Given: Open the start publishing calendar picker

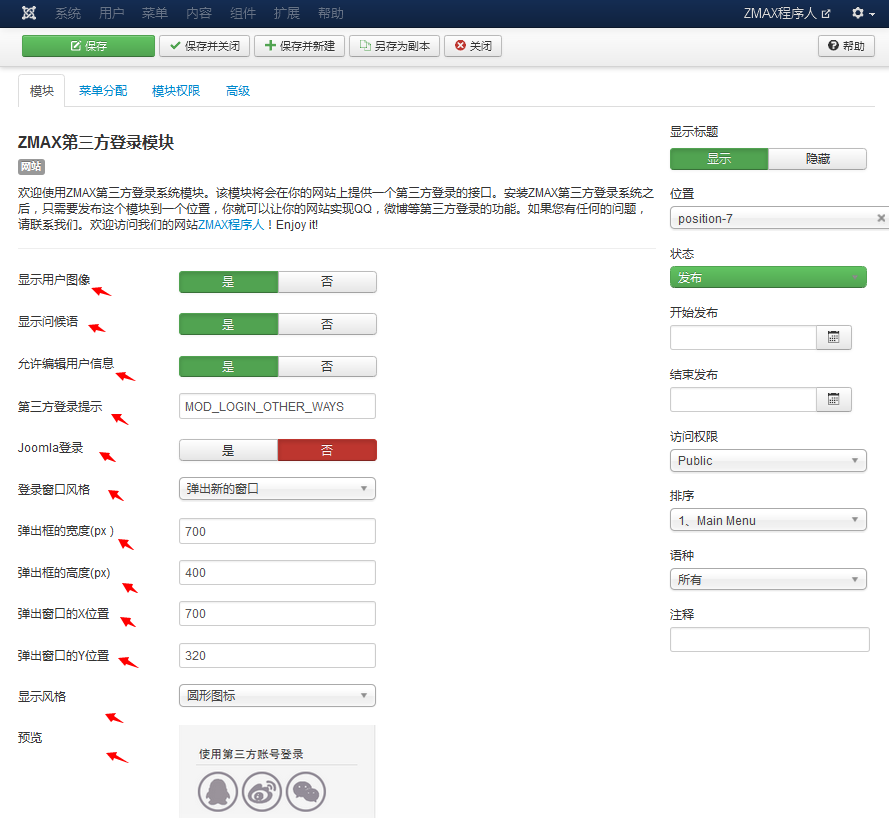Looking at the screenshot, I should [834, 337].
